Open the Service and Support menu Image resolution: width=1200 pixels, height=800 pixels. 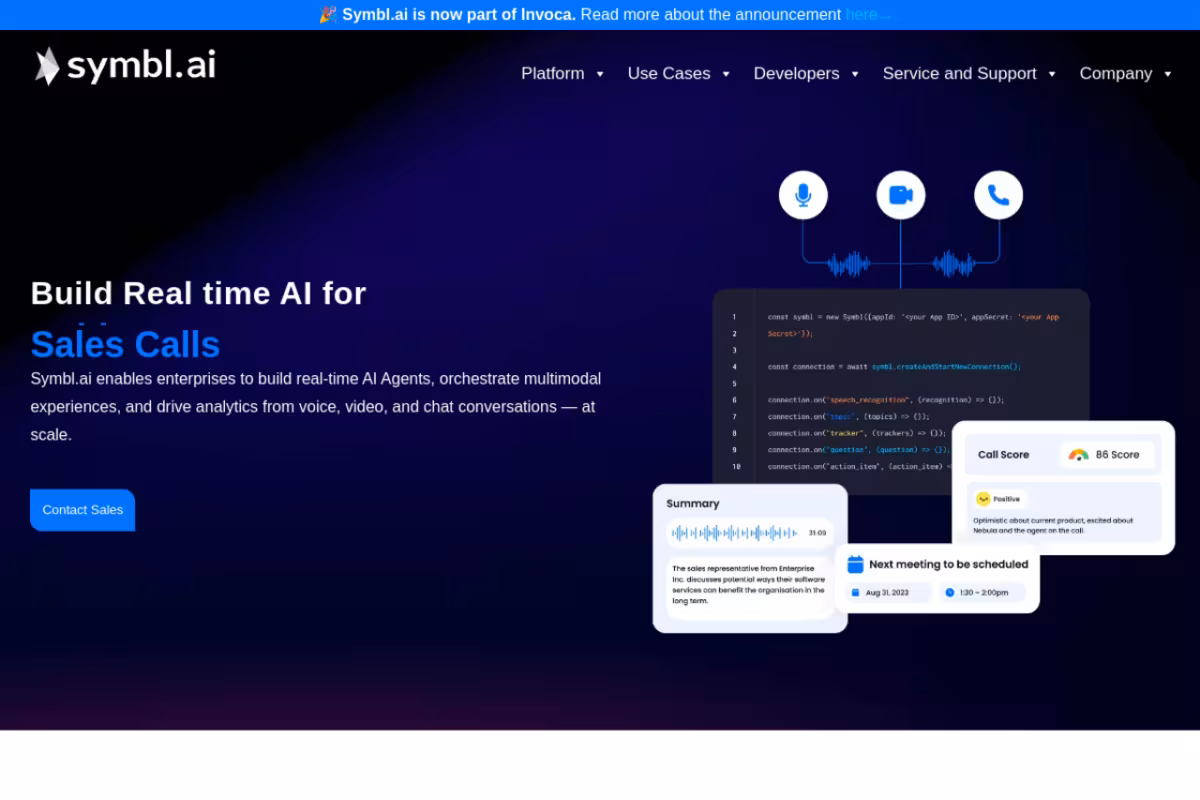pyautogui.click(x=959, y=74)
